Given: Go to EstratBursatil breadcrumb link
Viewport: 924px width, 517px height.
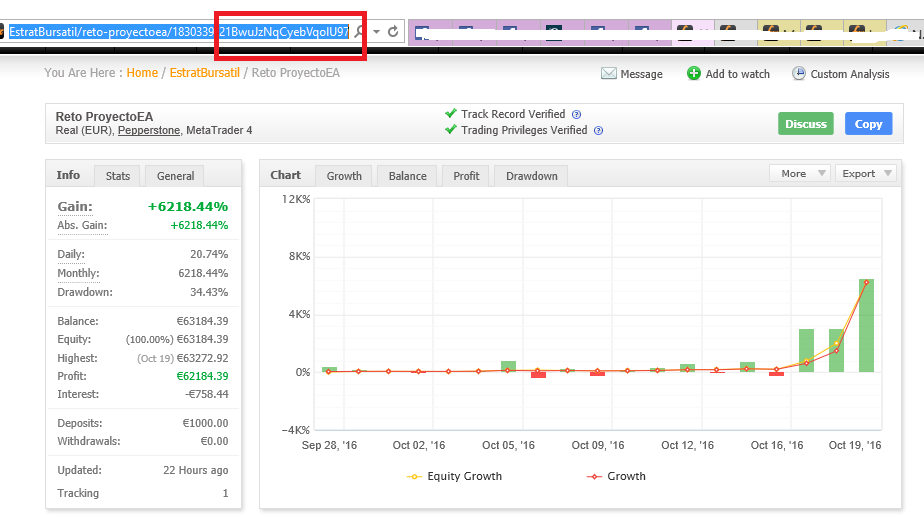Looking at the screenshot, I should [205, 73].
